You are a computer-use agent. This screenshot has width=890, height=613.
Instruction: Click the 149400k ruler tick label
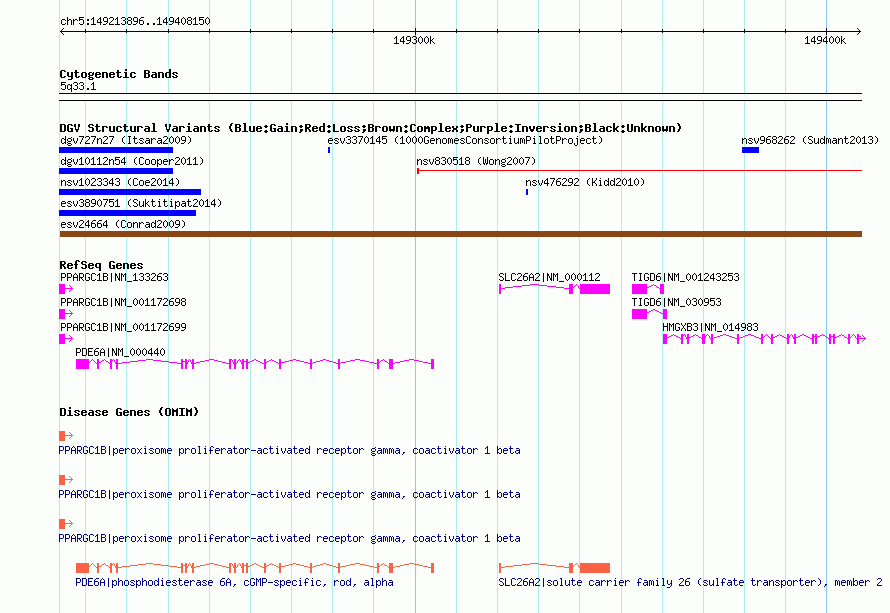(825, 40)
